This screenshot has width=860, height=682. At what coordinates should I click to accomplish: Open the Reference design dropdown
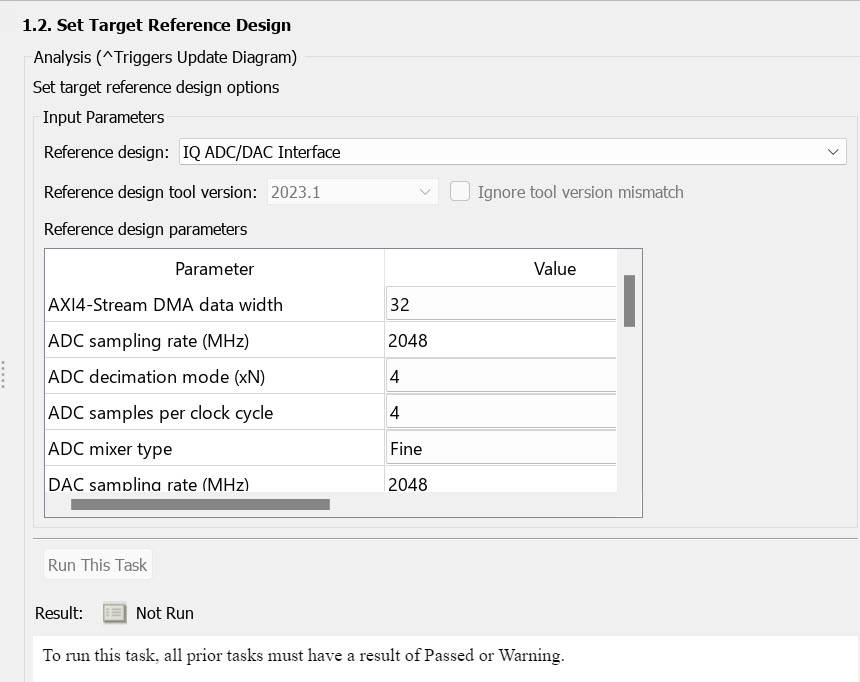point(512,152)
